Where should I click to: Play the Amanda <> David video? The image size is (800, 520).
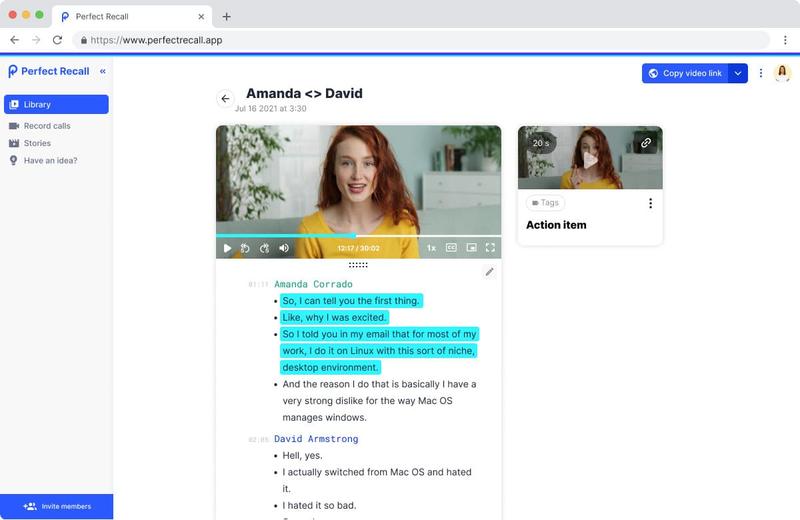[x=228, y=248]
